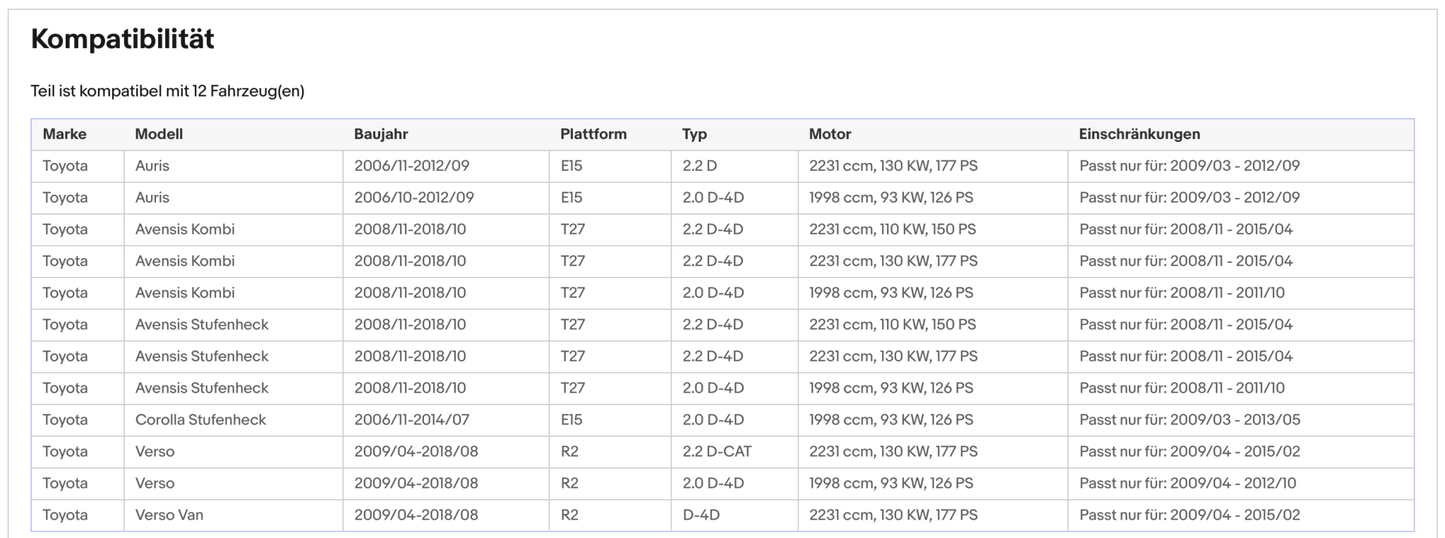The image size is (1445, 538).
Task: Click the Plattform column header
Action: 593,134
